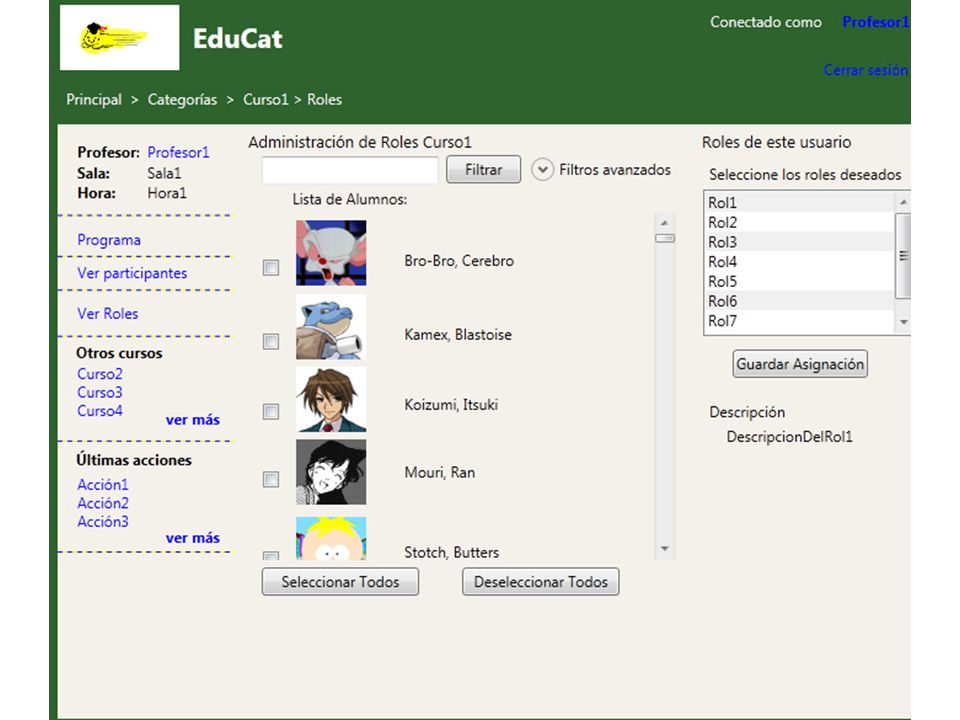Go to Curso2 under Otros cursos
The height and width of the screenshot is (720, 960).
tap(100, 373)
